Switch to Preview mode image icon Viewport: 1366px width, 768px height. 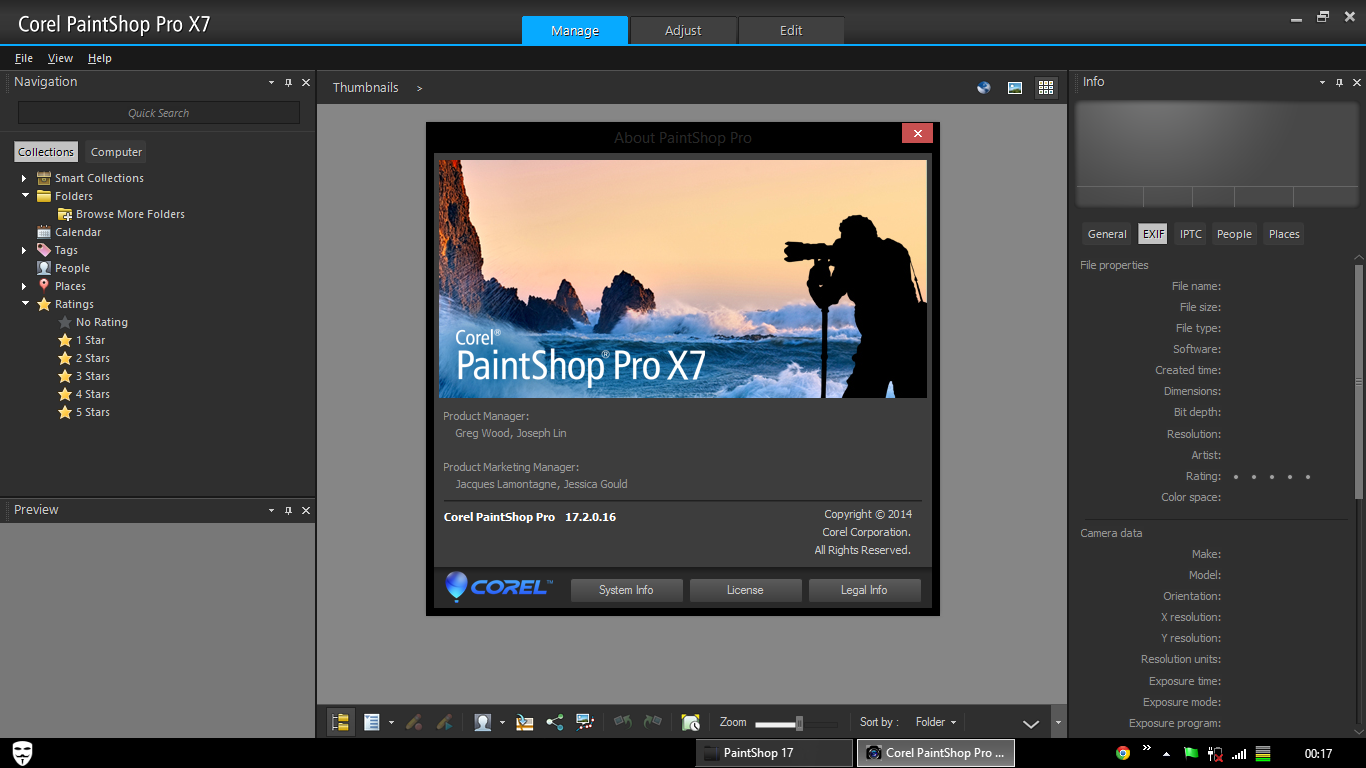tap(1015, 88)
